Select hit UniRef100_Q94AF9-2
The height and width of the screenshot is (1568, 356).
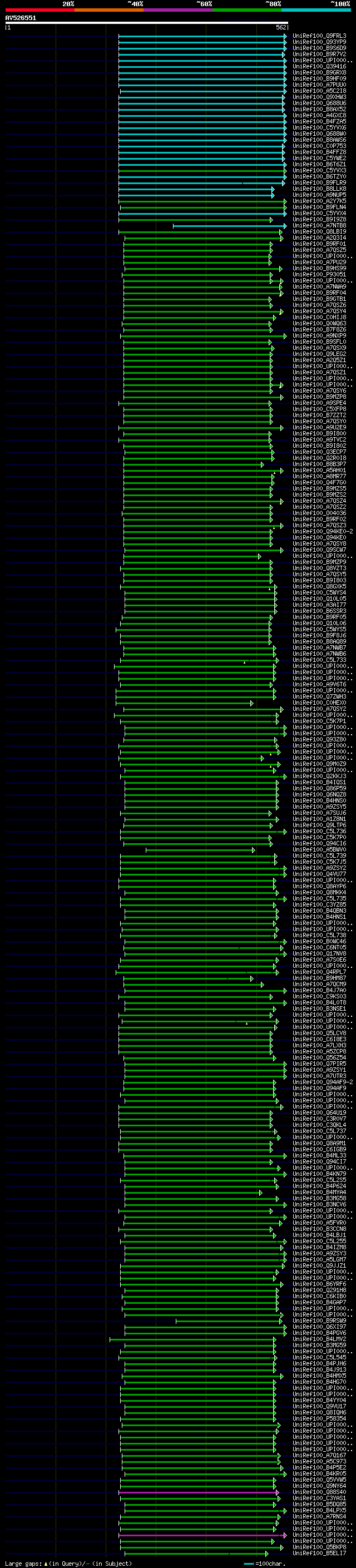pyautogui.click(x=323, y=1082)
